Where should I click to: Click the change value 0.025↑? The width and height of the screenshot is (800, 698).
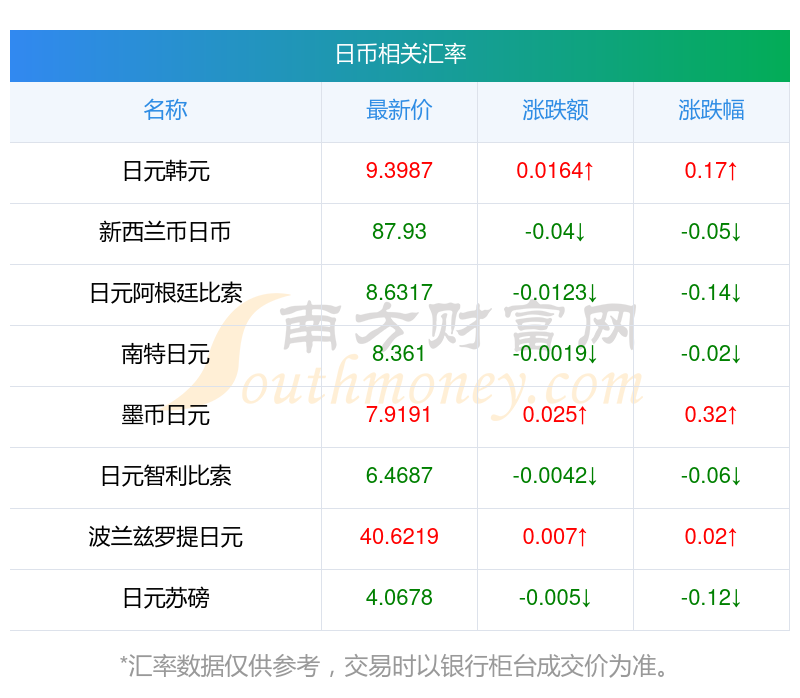pyautogui.click(x=555, y=414)
